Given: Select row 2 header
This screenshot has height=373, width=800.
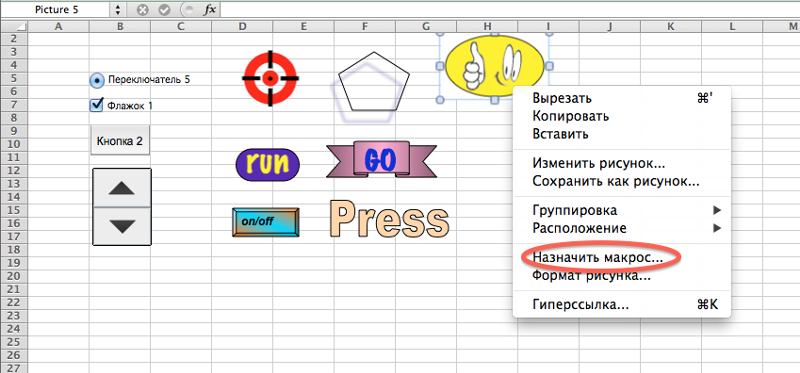Looking at the screenshot, I should tap(13, 39).
